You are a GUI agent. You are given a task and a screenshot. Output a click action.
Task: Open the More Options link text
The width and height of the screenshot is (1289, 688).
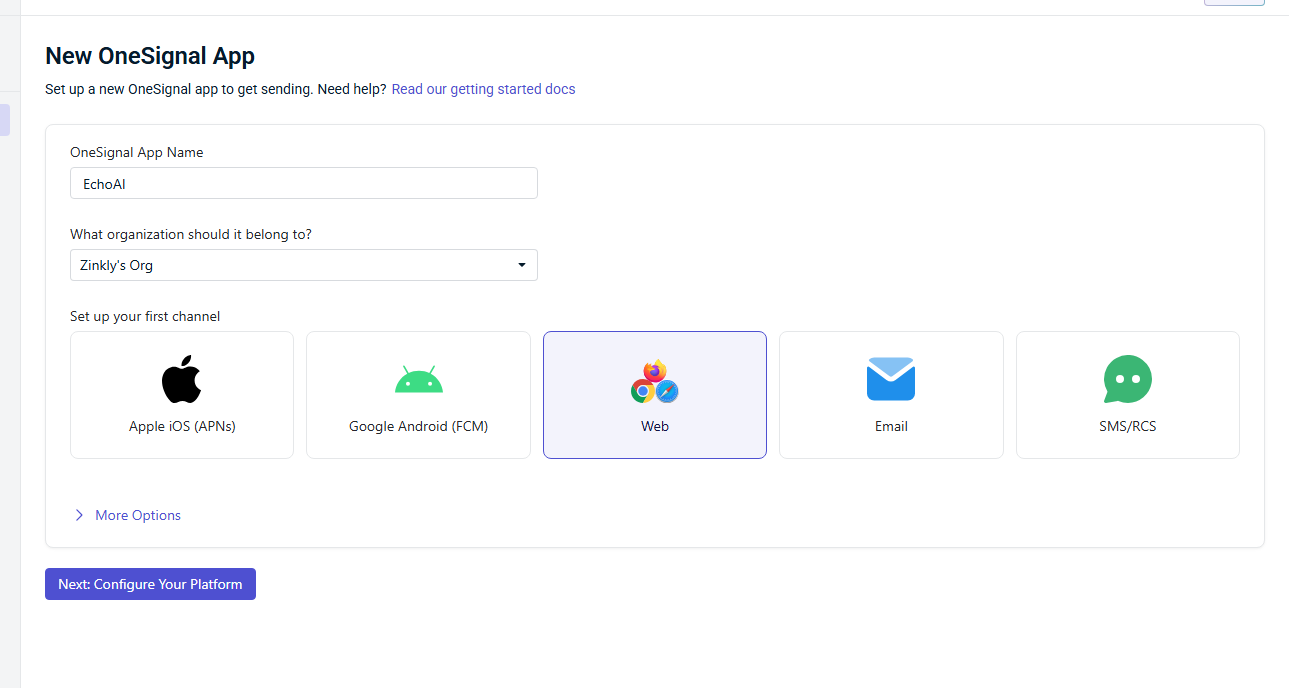point(138,515)
